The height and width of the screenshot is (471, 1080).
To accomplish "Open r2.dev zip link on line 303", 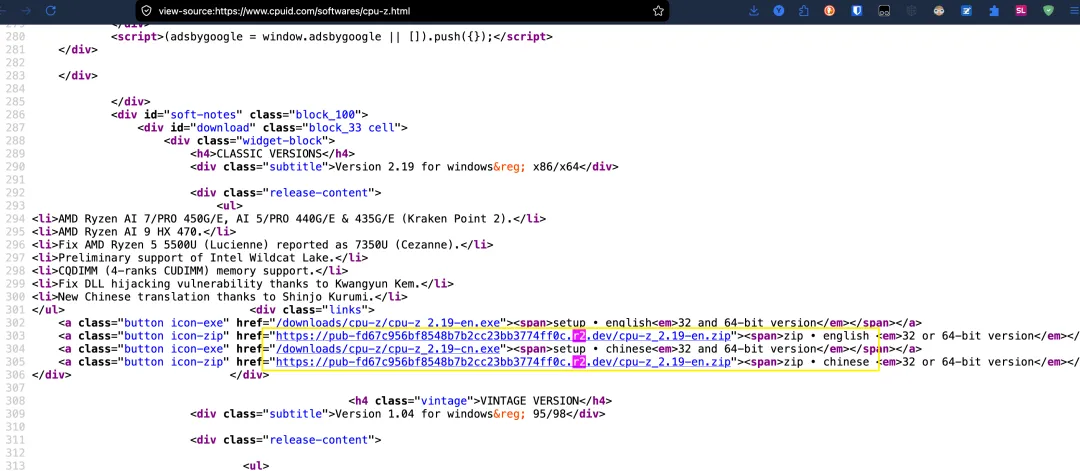I will coord(503,335).
